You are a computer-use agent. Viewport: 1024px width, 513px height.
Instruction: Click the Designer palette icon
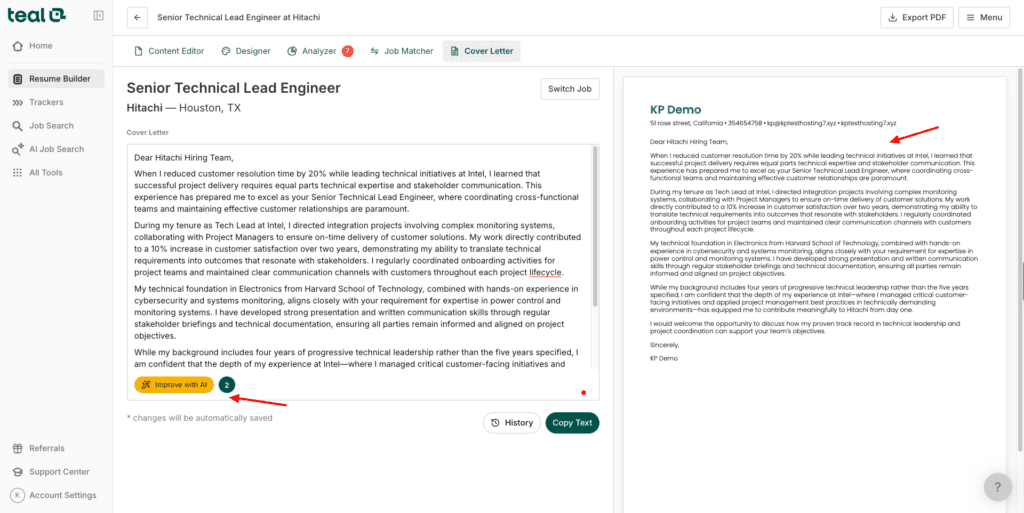click(x=225, y=51)
